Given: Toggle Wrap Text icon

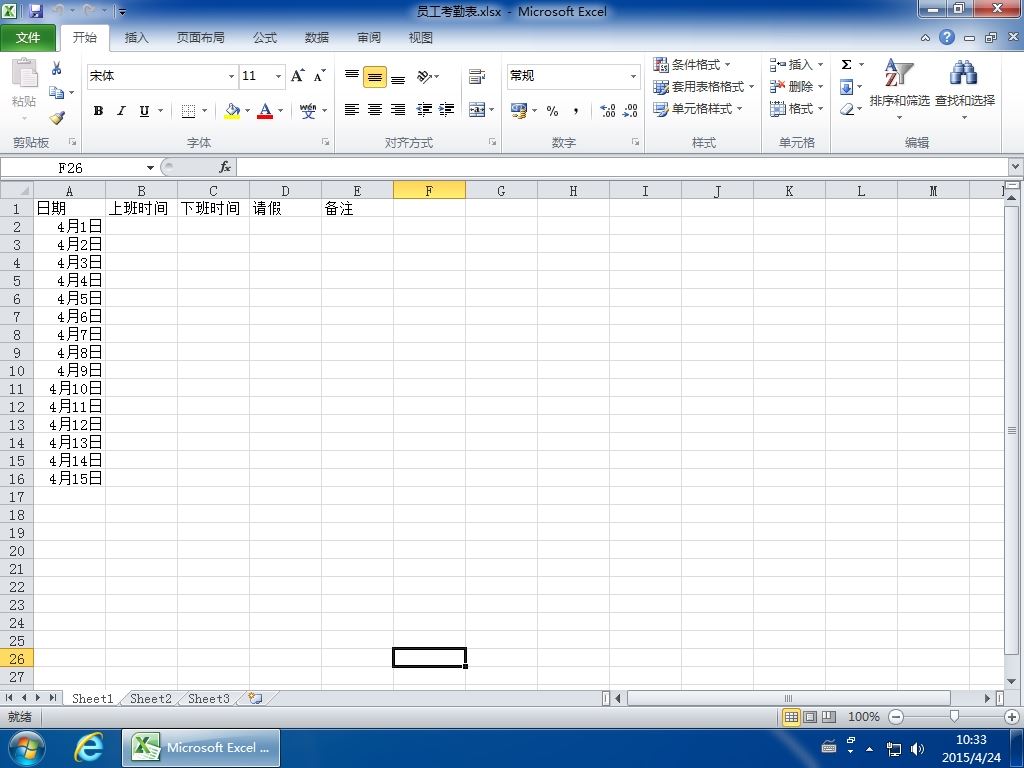Looking at the screenshot, I should pyautogui.click(x=477, y=76).
